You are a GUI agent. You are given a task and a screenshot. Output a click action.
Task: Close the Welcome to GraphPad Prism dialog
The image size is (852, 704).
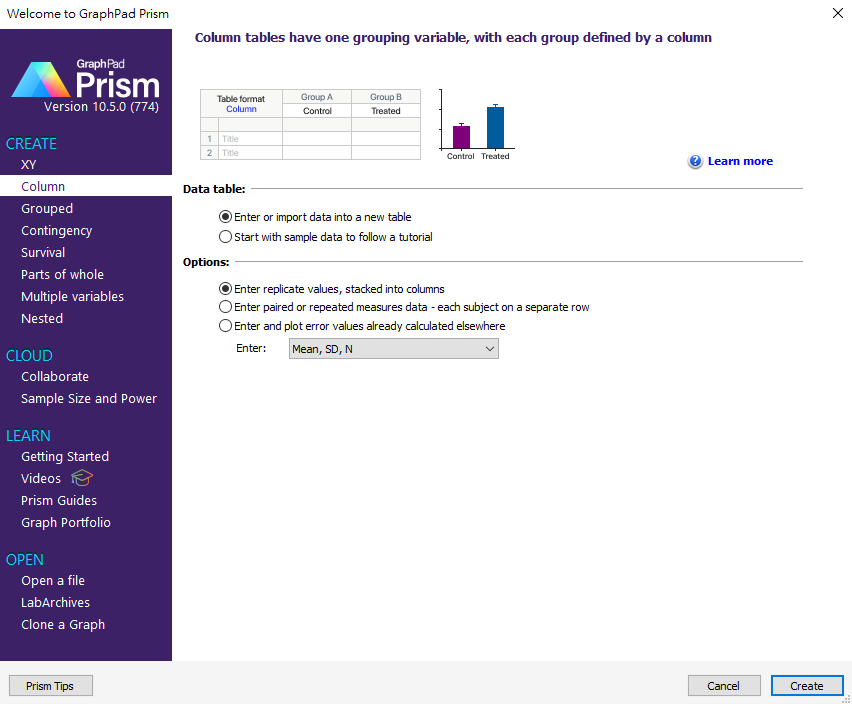pyautogui.click(x=837, y=13)
